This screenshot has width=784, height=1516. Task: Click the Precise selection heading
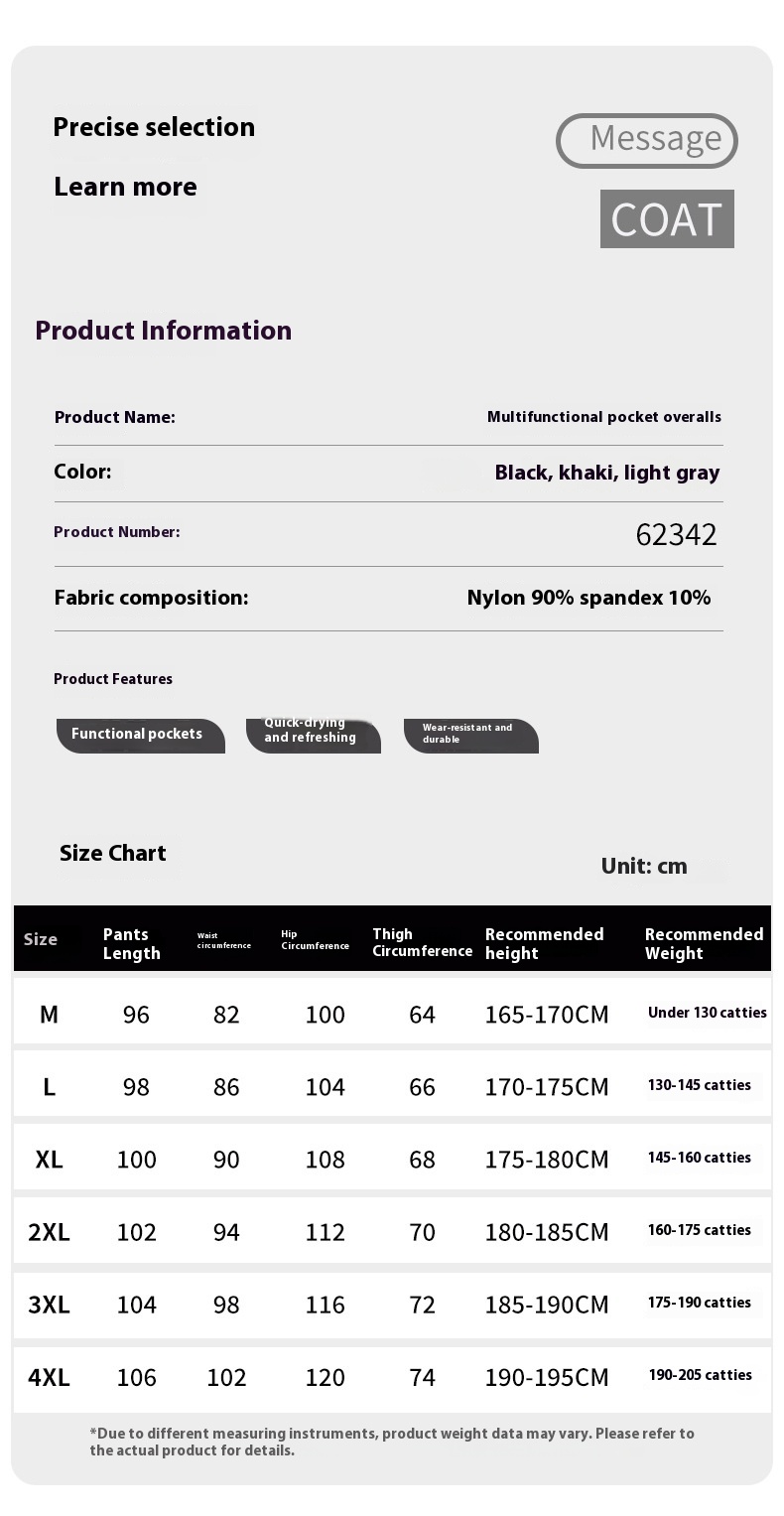point(154,127)
